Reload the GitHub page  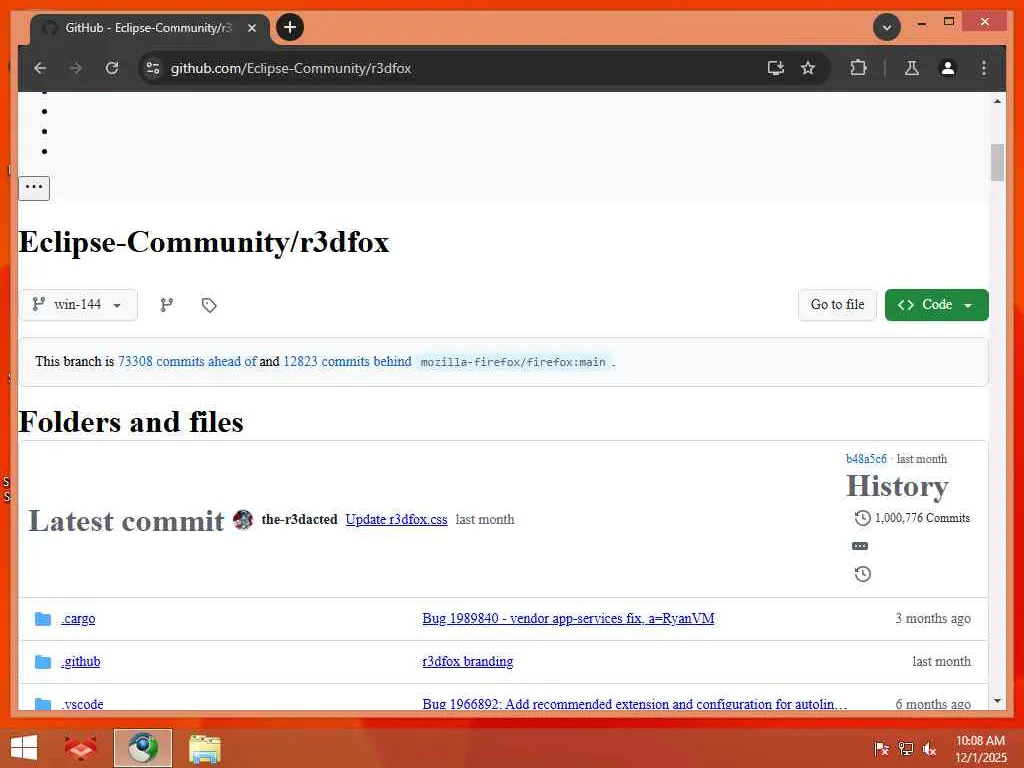112,68
